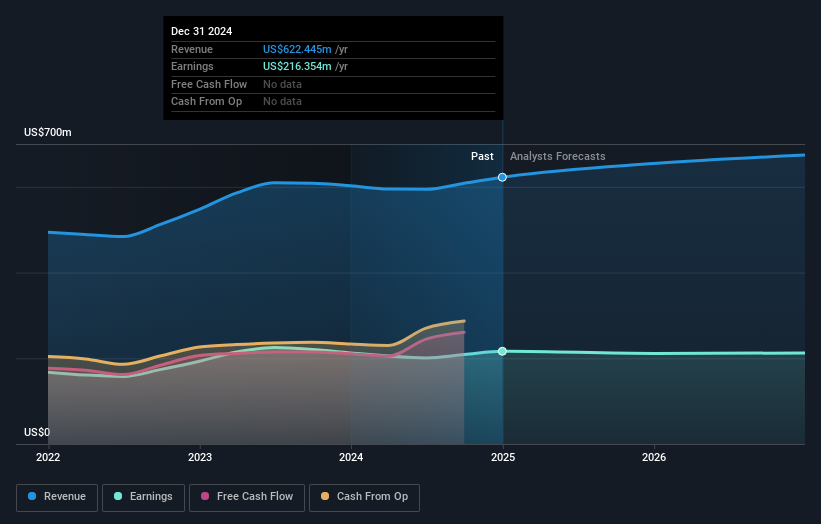Click the Cash From Op label in tooltip

click(206, 102)
